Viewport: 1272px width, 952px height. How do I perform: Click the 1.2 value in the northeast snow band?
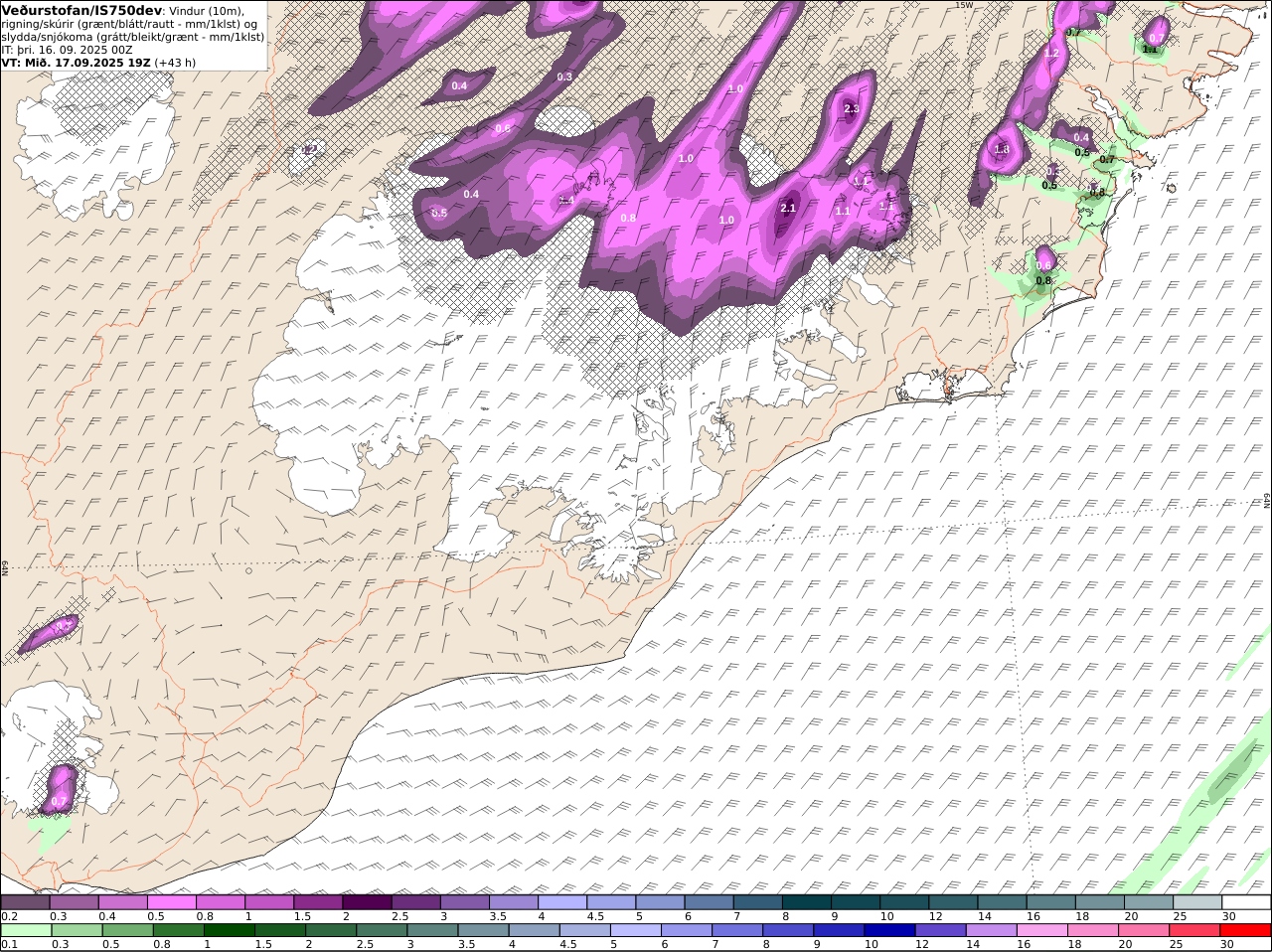click(x=1051, y=53)
